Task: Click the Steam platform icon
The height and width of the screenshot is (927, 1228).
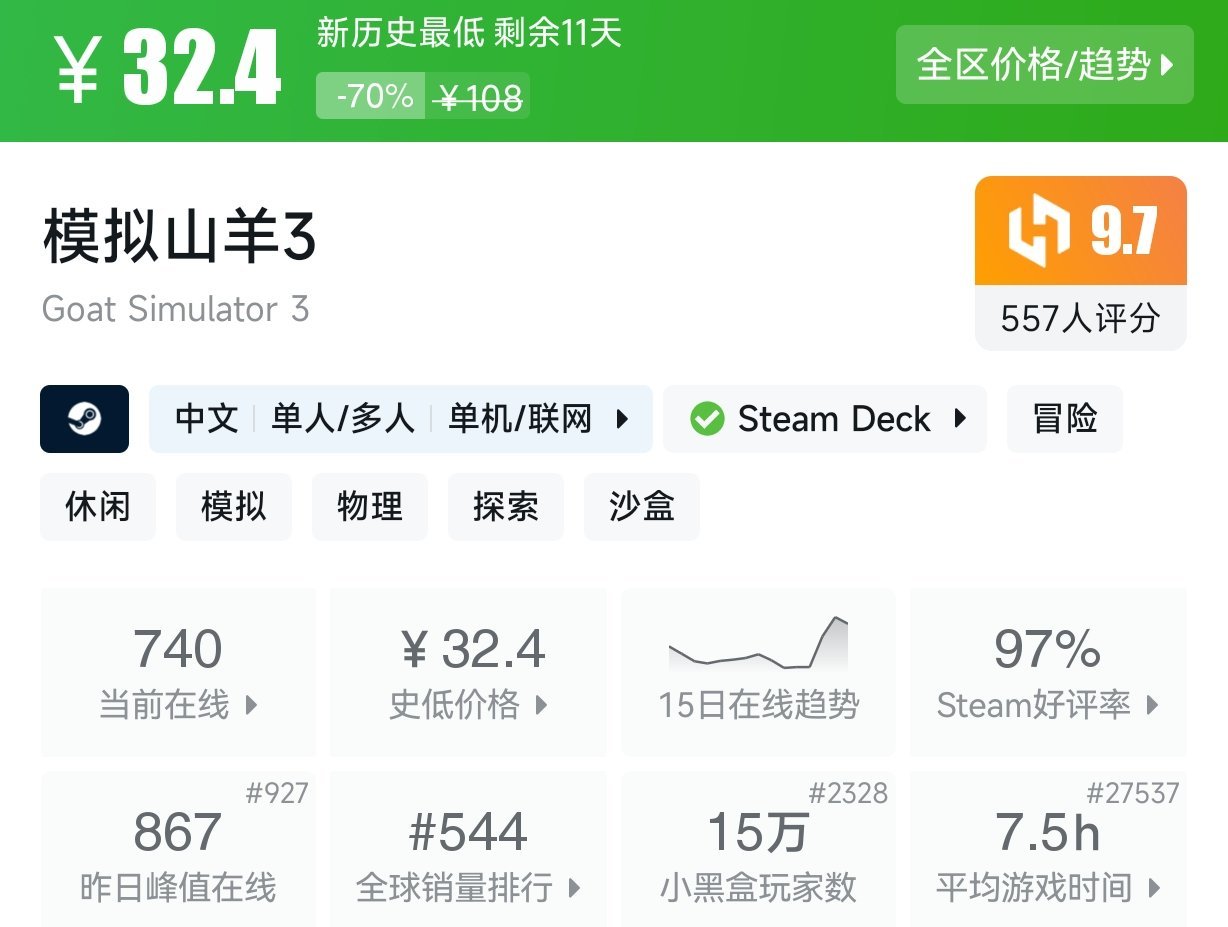Action: pyautogui.click(x=84, y=419)
